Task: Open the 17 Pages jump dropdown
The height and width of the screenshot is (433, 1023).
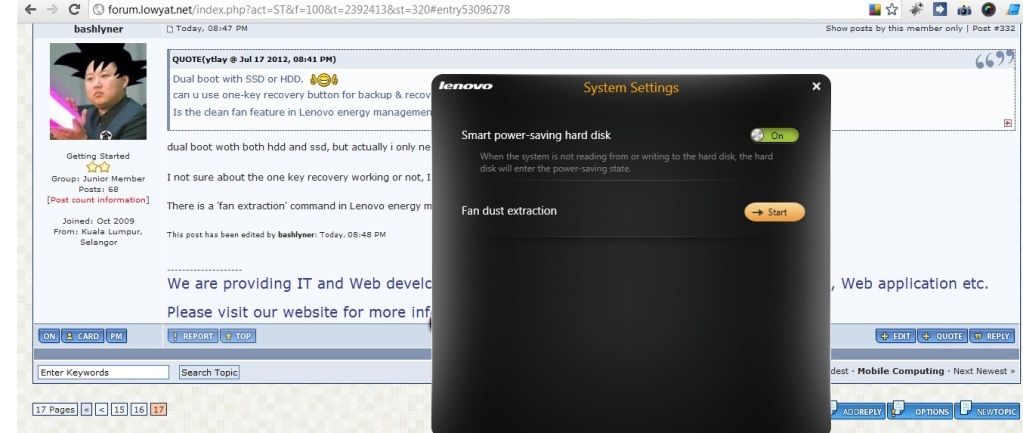Action: tap(54, 410)
